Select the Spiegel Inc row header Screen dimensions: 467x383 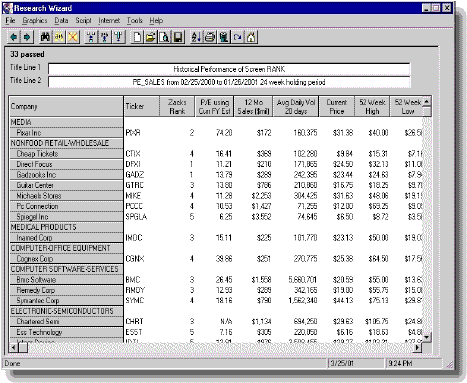pos(66,217)
